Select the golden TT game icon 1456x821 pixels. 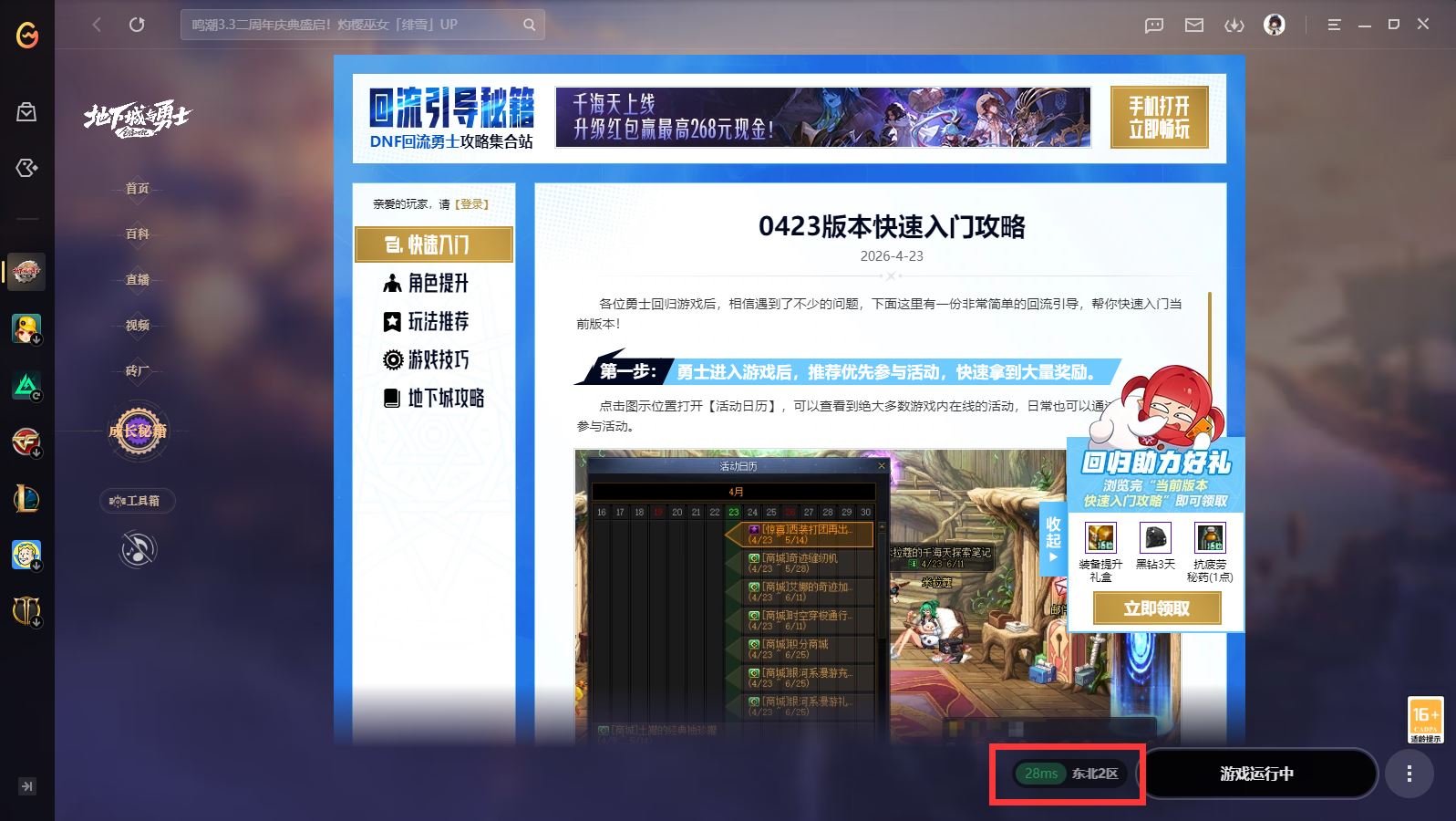(26, 611)
